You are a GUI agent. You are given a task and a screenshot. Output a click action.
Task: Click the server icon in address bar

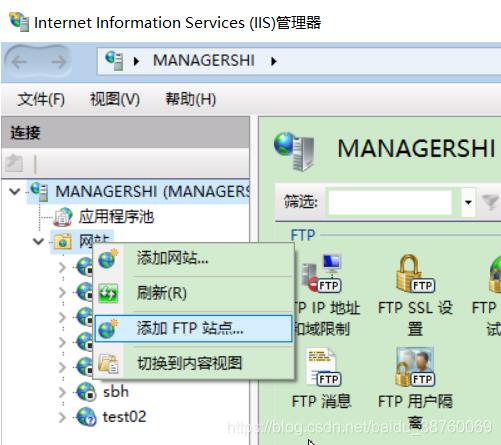click(114, 60)
